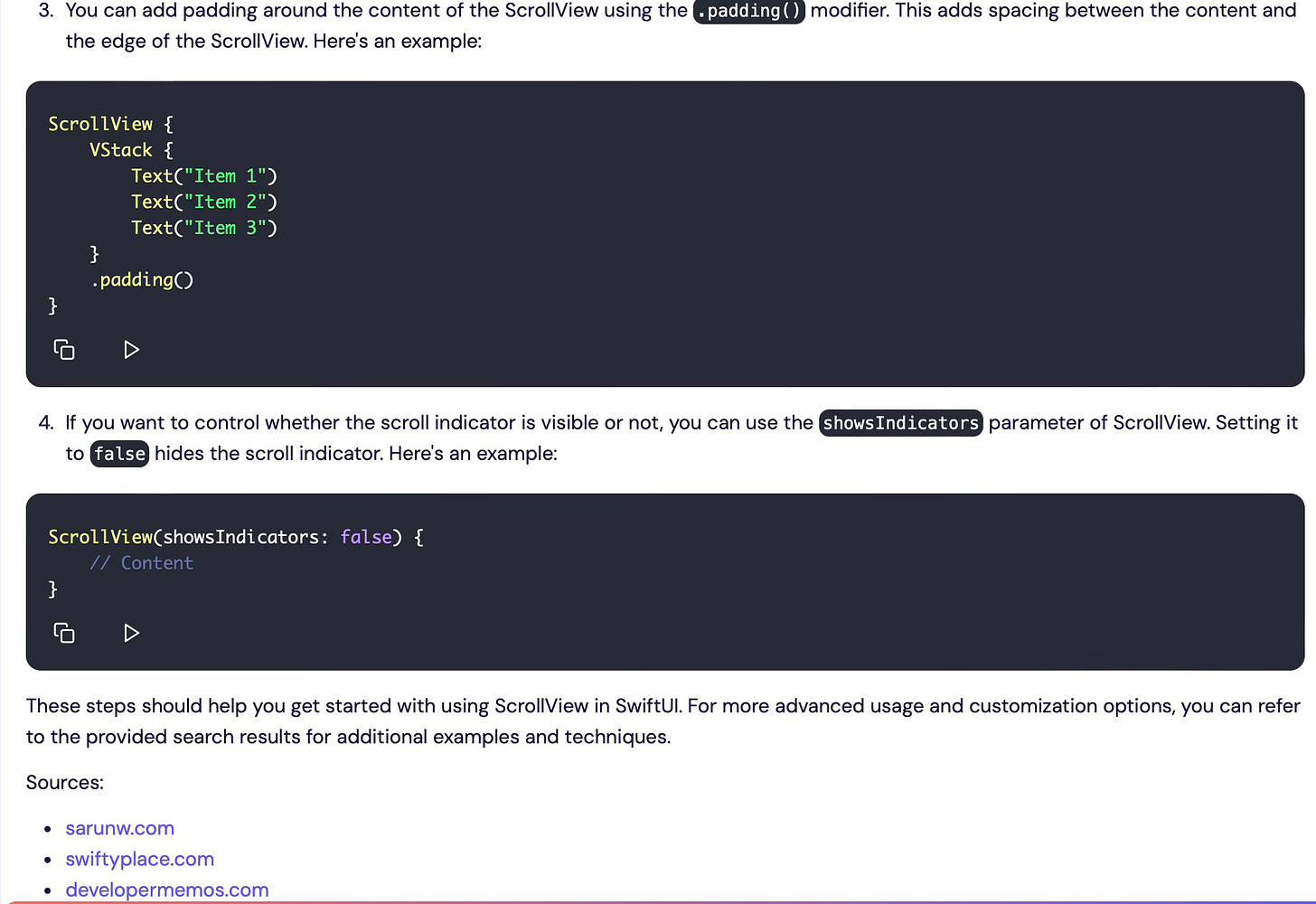
Task: Click the false inline code badge
Action: point(119,453)
